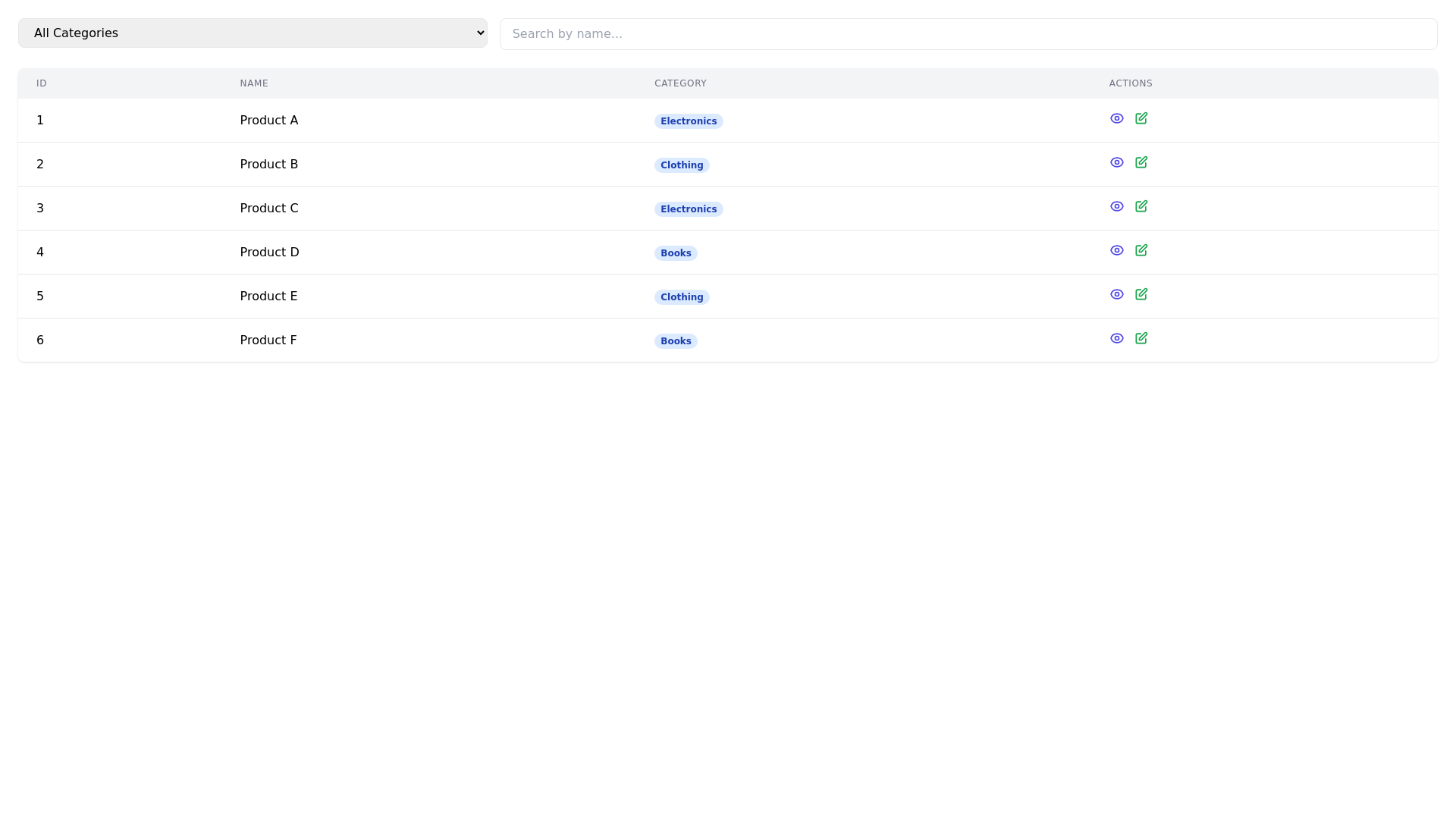View details of Product B via eye icon

(1116, 162)
